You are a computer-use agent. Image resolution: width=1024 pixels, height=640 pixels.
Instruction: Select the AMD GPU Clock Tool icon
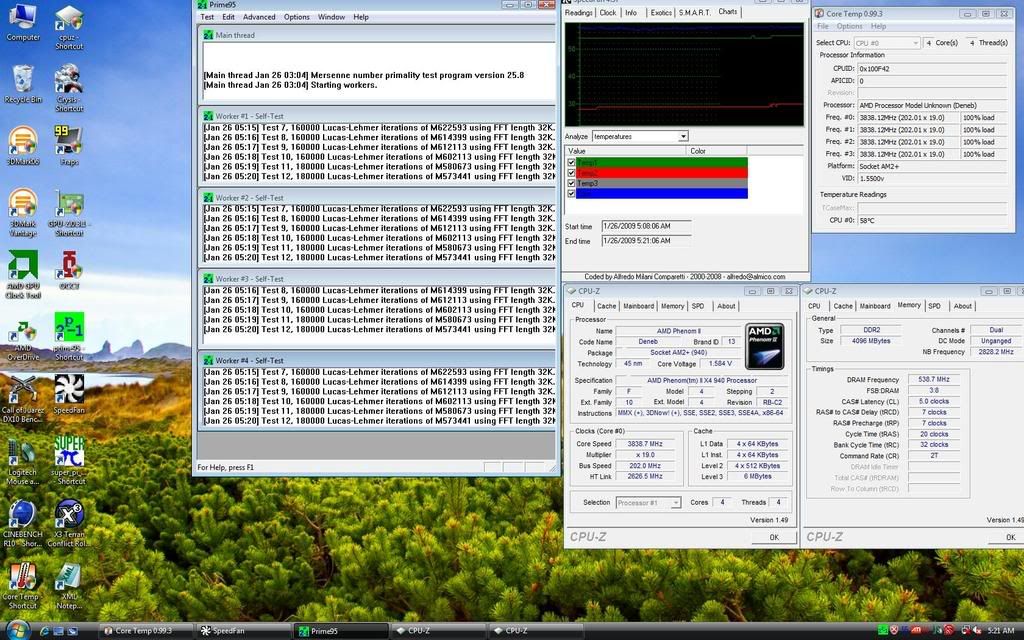[x=23, y=274]
